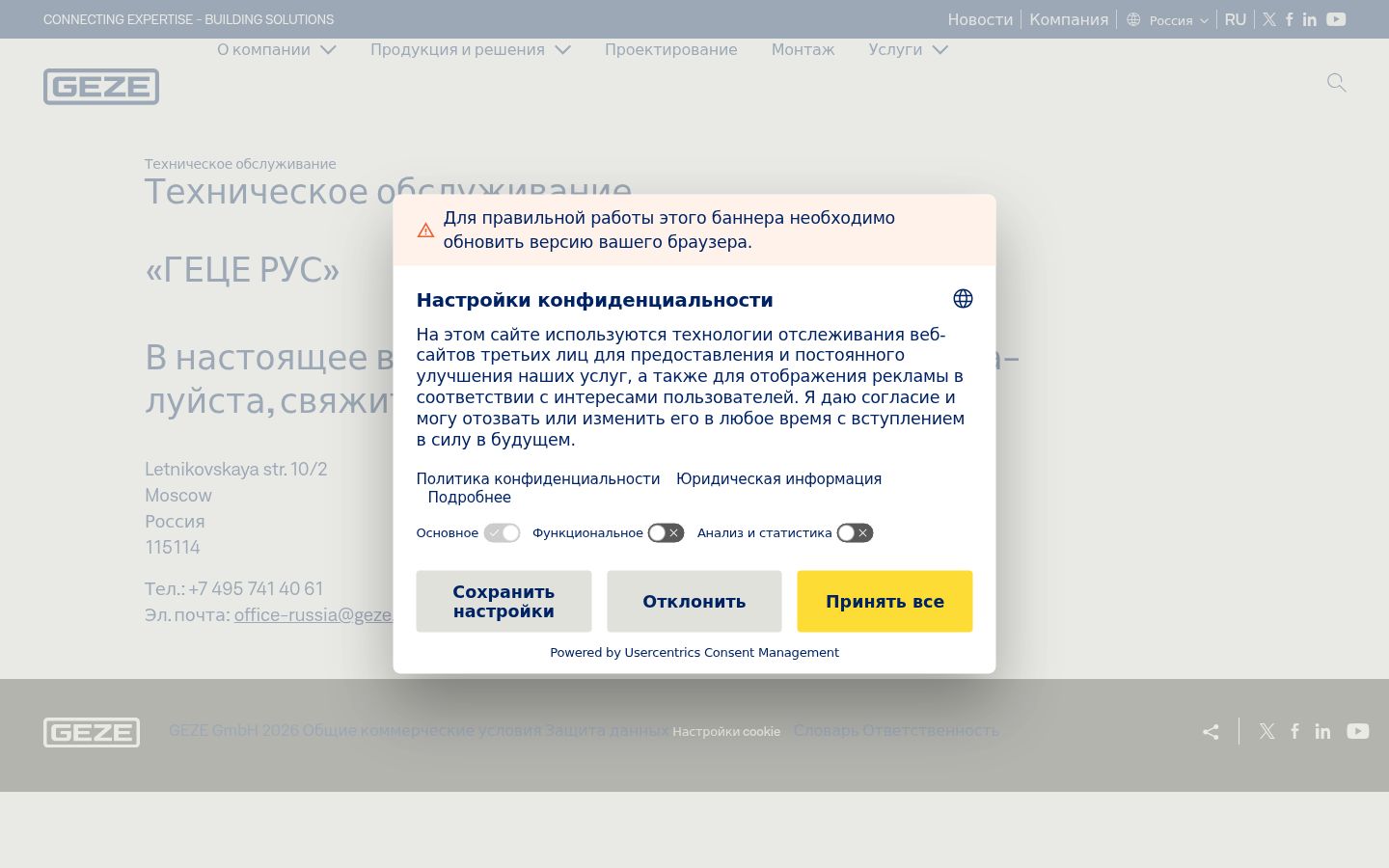Viewport: 1389px width, 868px height.
Task: Click the Moscow address line
Action: tap(178, 495)
